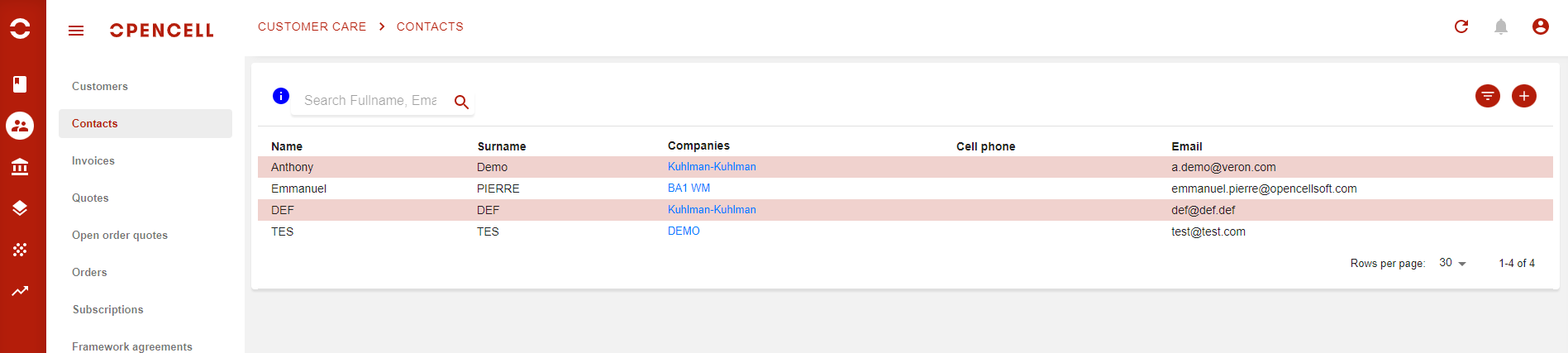Open the layers stack sidebar icon

pyautogui.click(x=20, y=208)
